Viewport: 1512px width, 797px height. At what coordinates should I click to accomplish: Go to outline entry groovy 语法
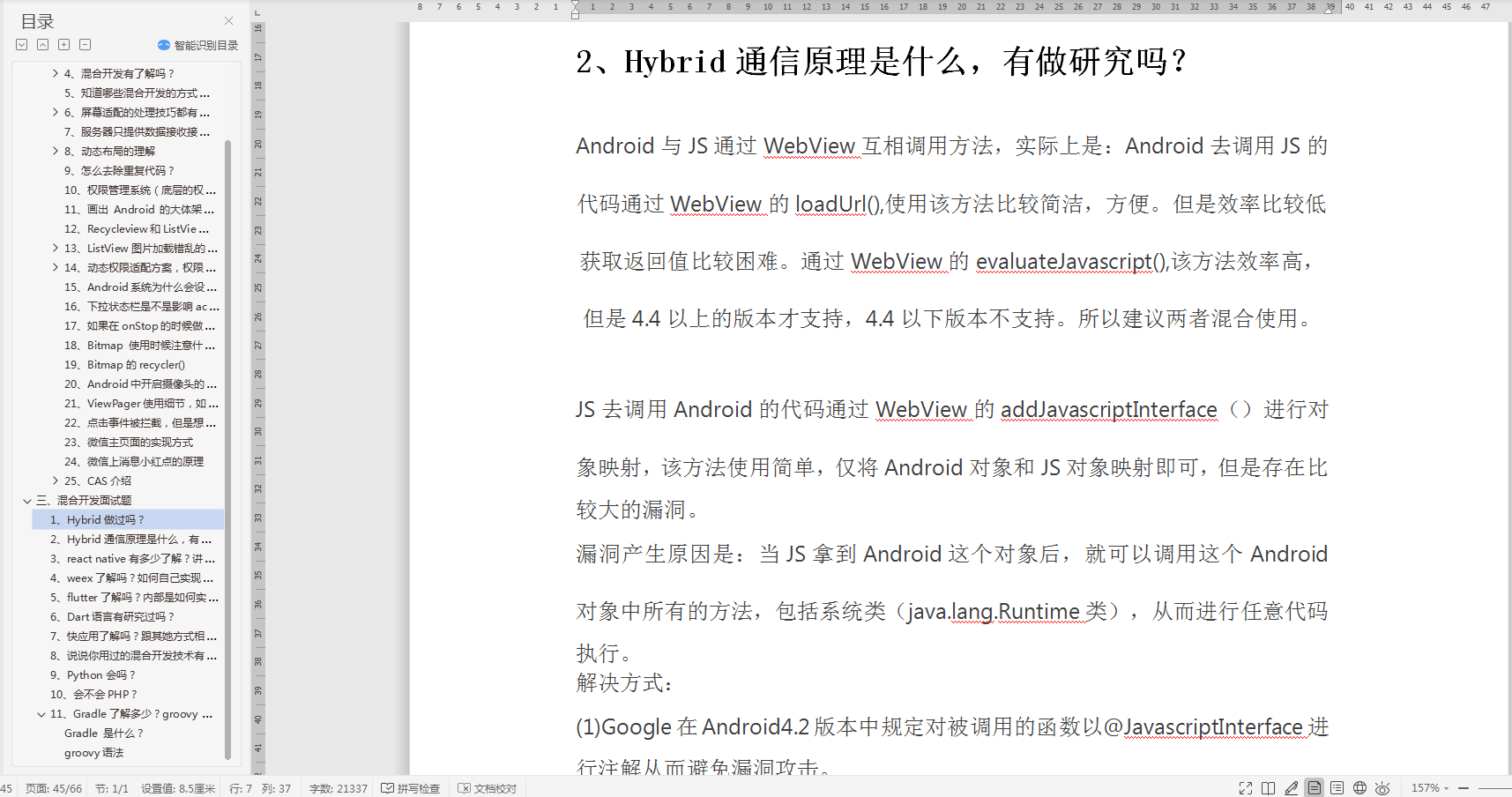pos(93,753)
